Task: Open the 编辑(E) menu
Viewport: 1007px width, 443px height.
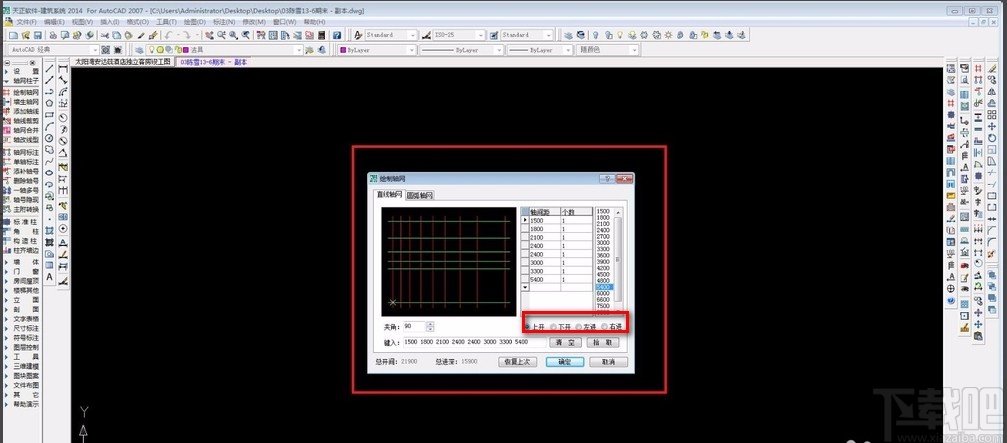Action: click(x=53, y=22)
